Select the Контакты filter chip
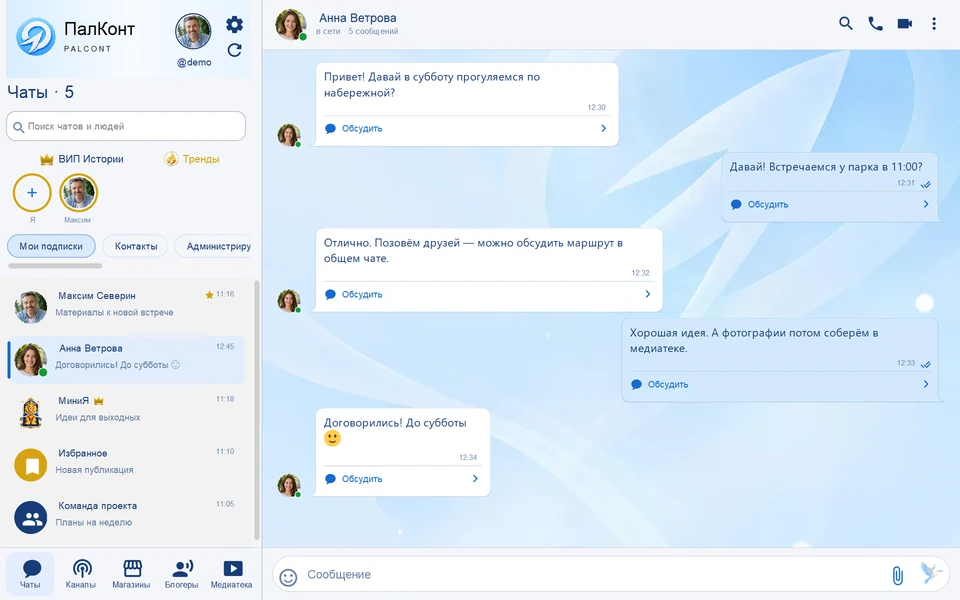 coord(136,246)
